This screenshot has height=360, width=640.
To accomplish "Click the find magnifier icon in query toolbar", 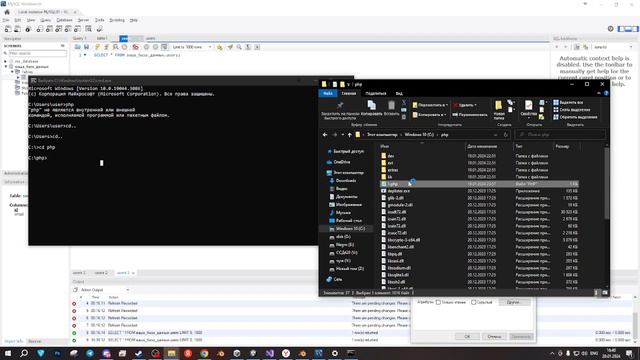I will 239,47.
